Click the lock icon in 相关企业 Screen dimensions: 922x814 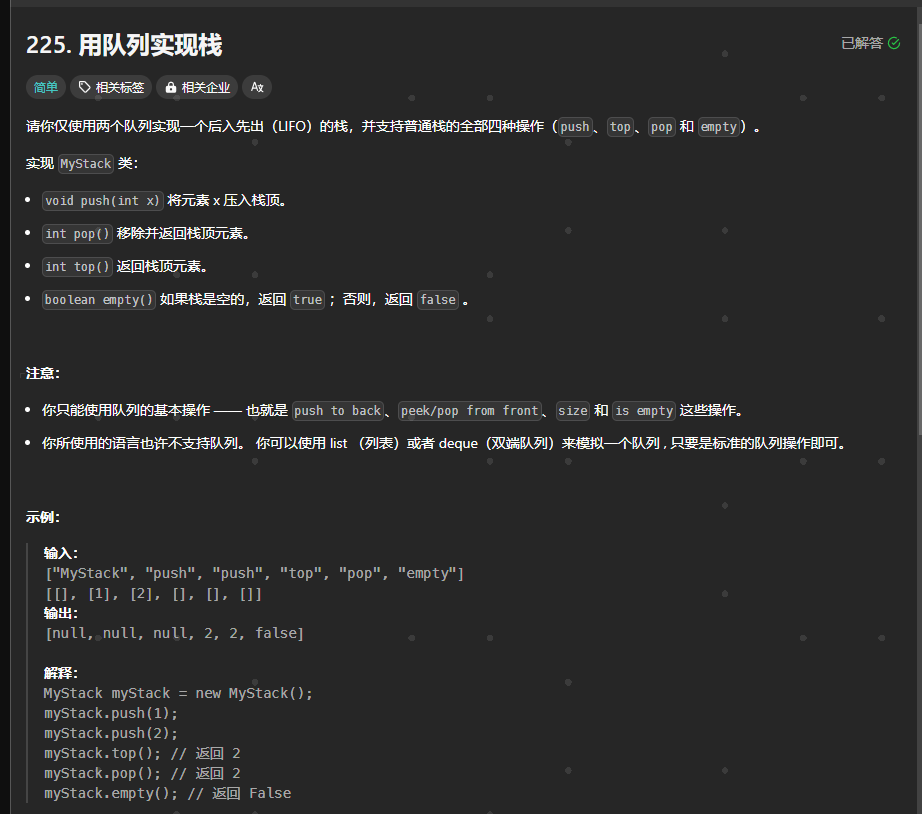(171, 88)
